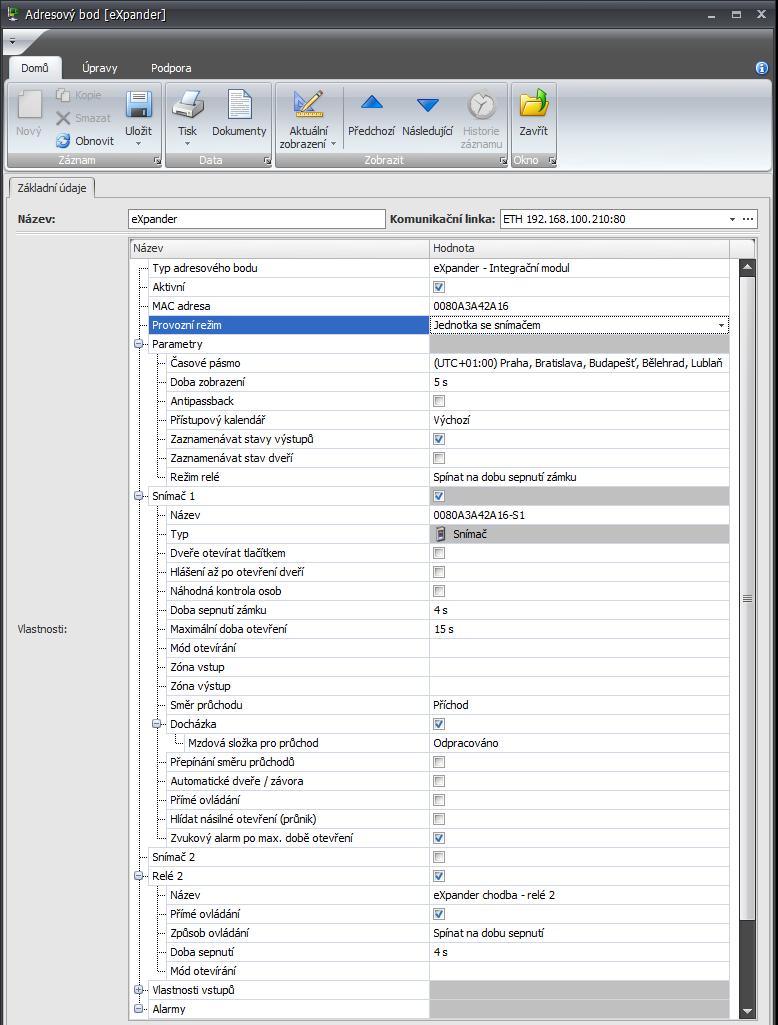Viewport: 778px width, 1025px height.
Task: Open the Zobrazit group dialog launcher
Action: click(x=503, y=160)
